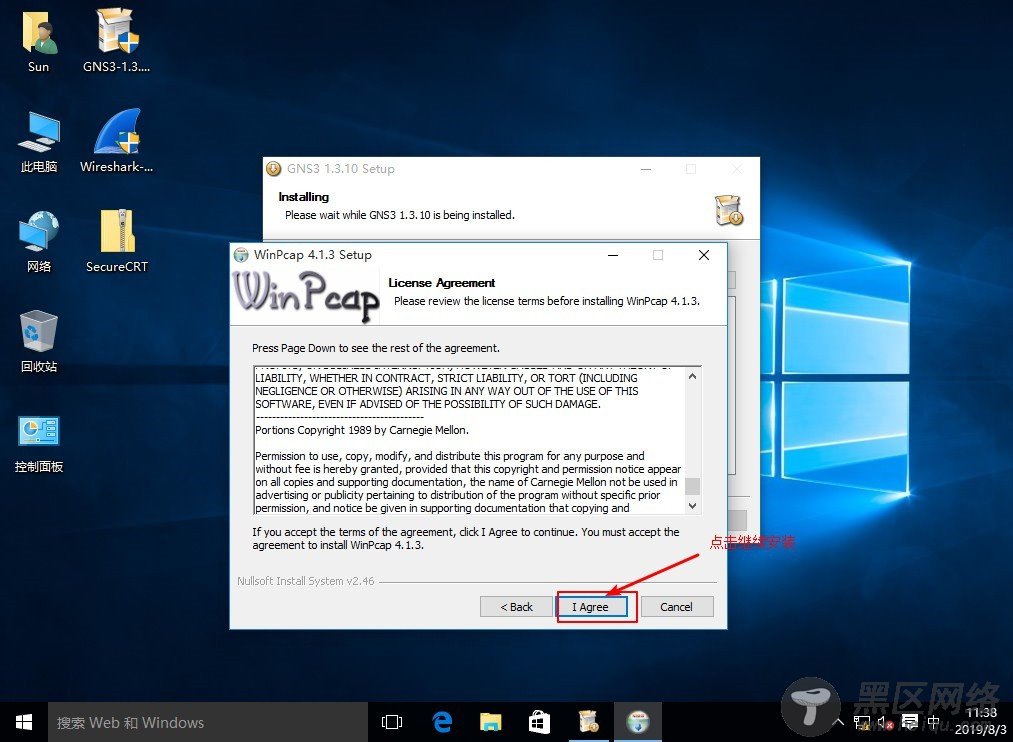This screenshot has height=742, width=1013.
Task: Open the Windows Store taskbar icon
Action: [539, 723]
